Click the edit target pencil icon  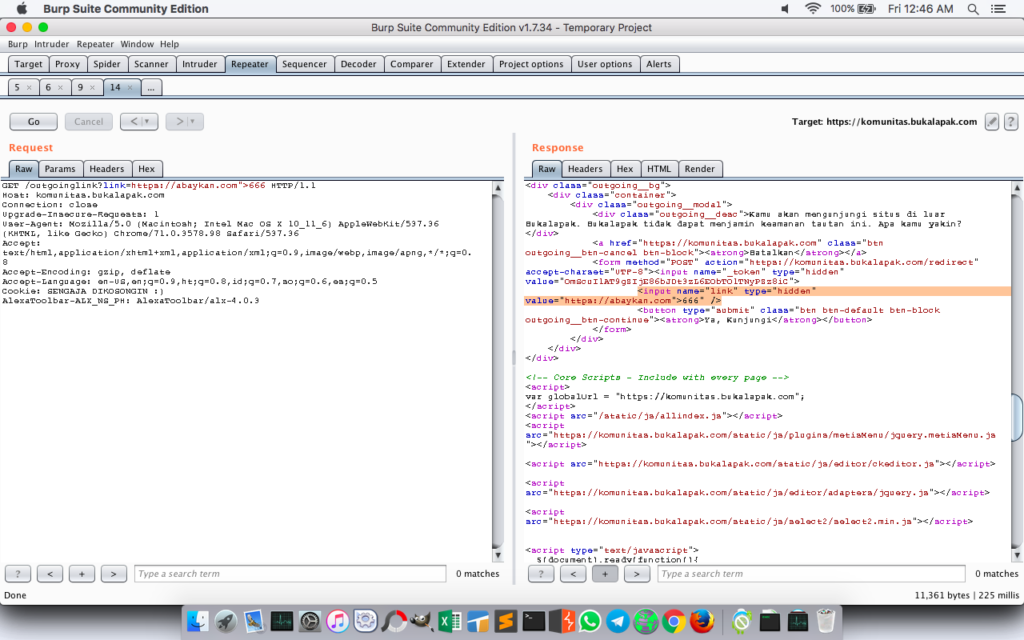click(x=991, y=122)
